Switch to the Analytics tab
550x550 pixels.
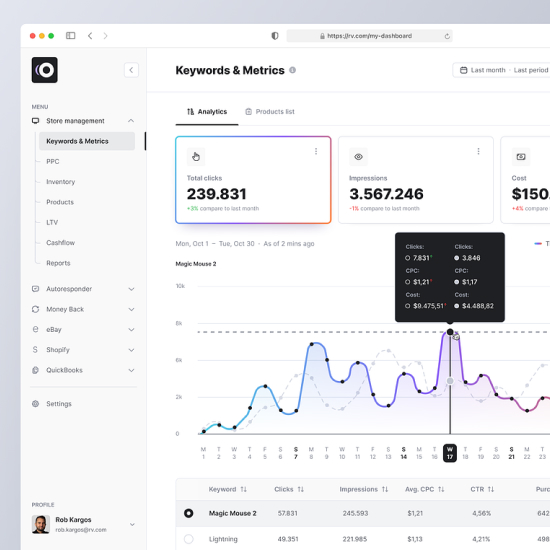click(207, 112)
